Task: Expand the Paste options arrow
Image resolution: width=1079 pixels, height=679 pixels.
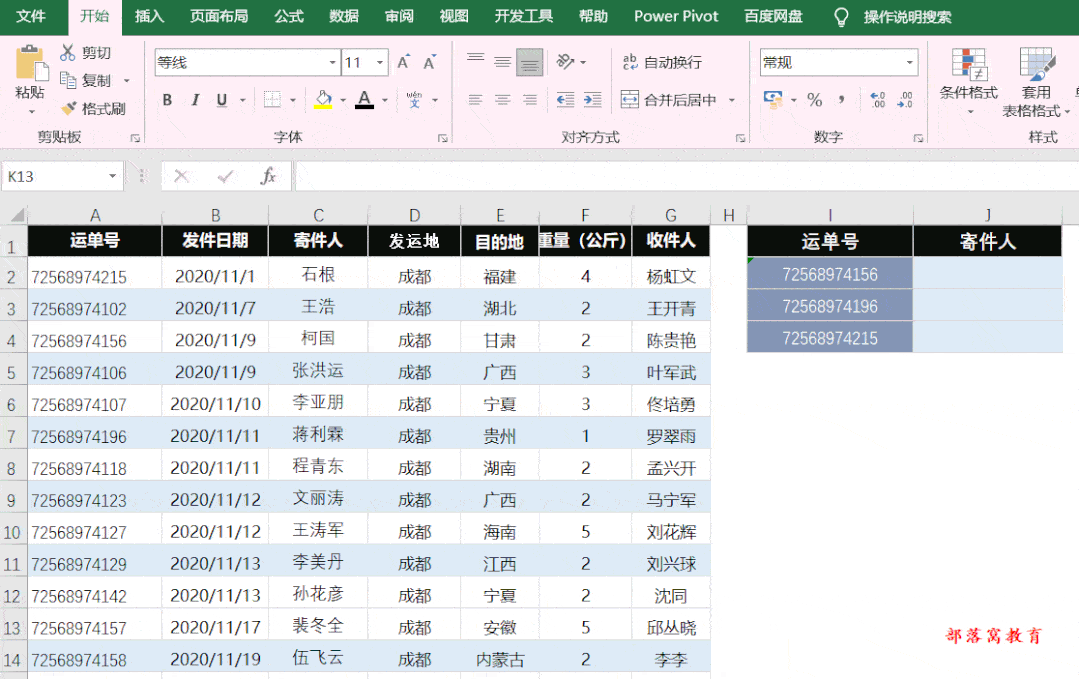Action: 31,111
